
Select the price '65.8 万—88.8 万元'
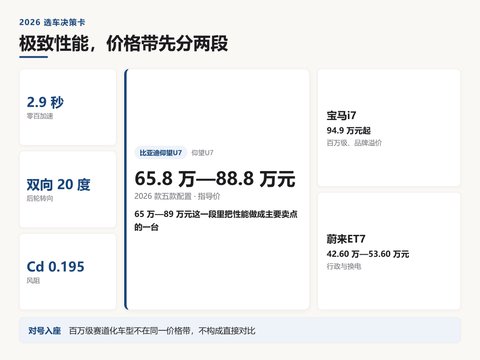tap(215, 178)
